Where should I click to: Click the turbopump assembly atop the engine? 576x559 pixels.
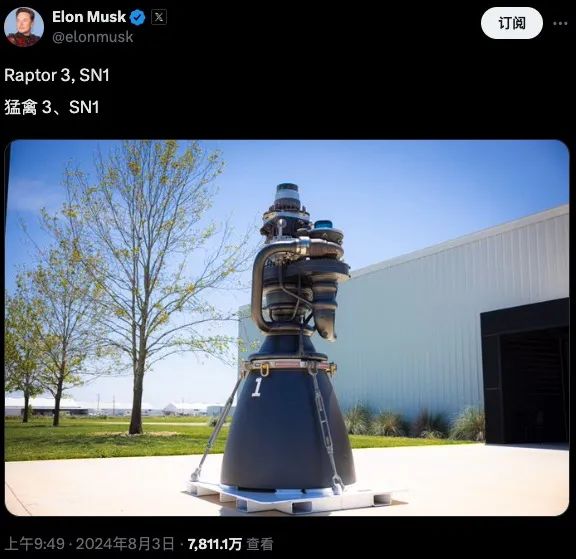[300, 263]
